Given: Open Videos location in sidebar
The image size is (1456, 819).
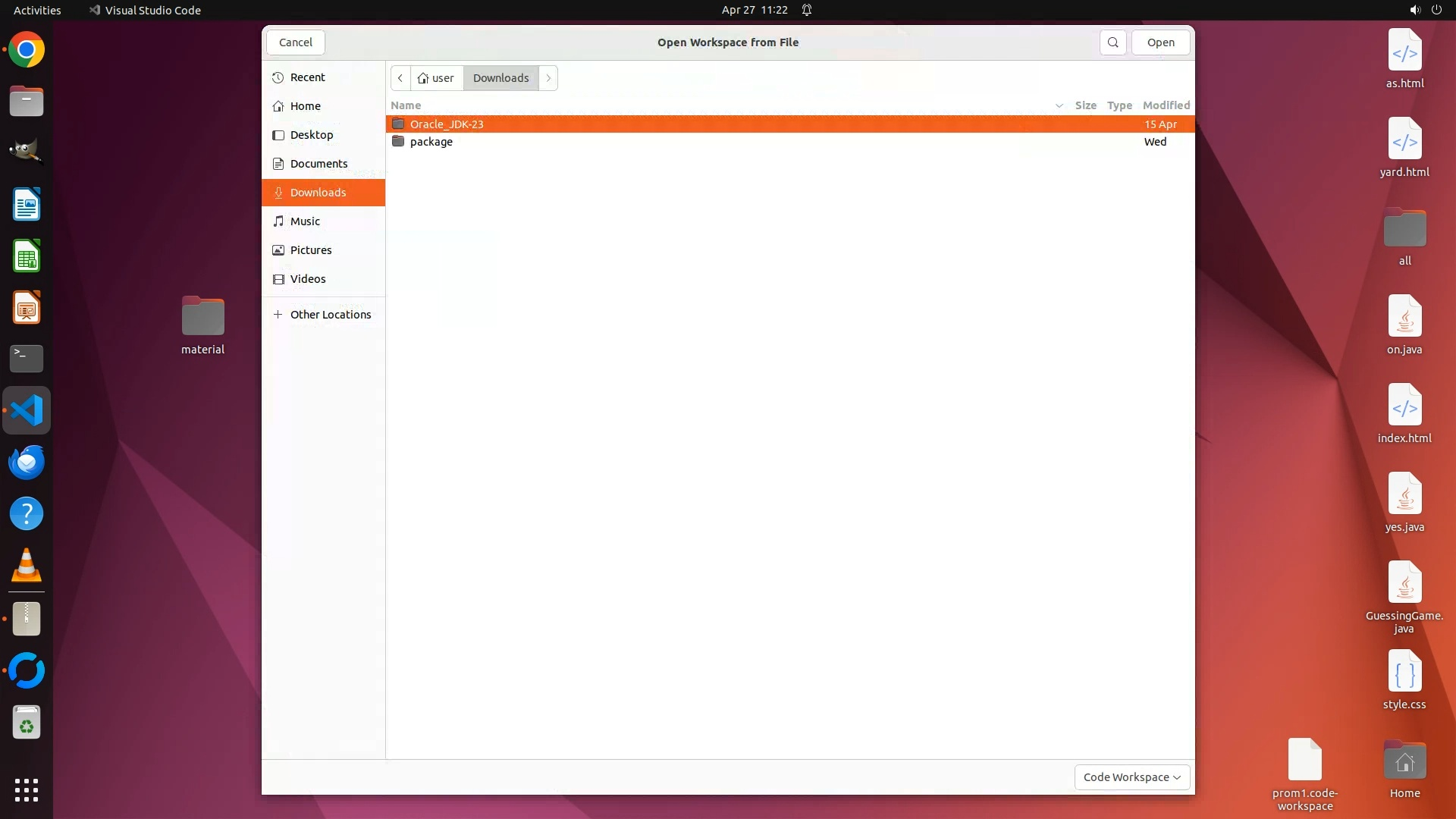Looking at the screenshot, I should 307,279.
